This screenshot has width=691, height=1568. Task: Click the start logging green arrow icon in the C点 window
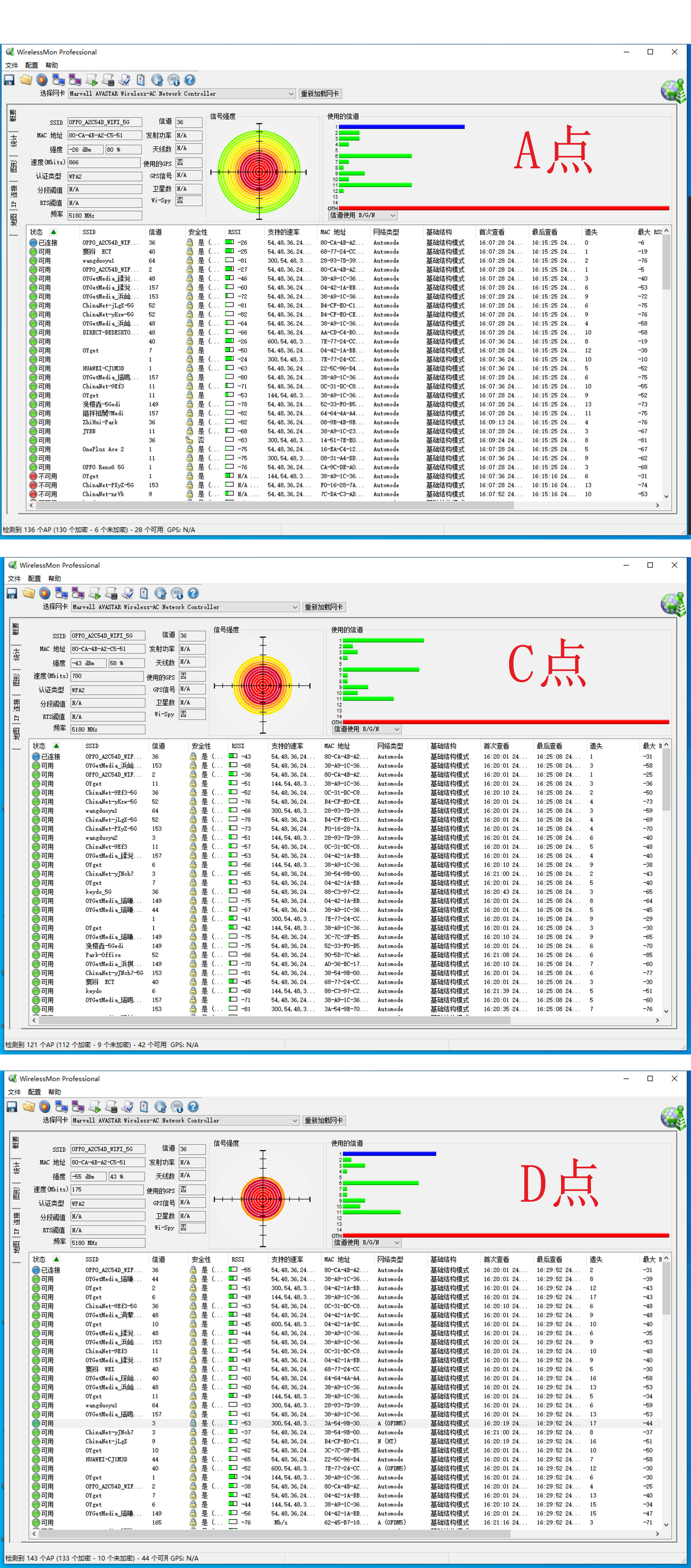[94, 593]
